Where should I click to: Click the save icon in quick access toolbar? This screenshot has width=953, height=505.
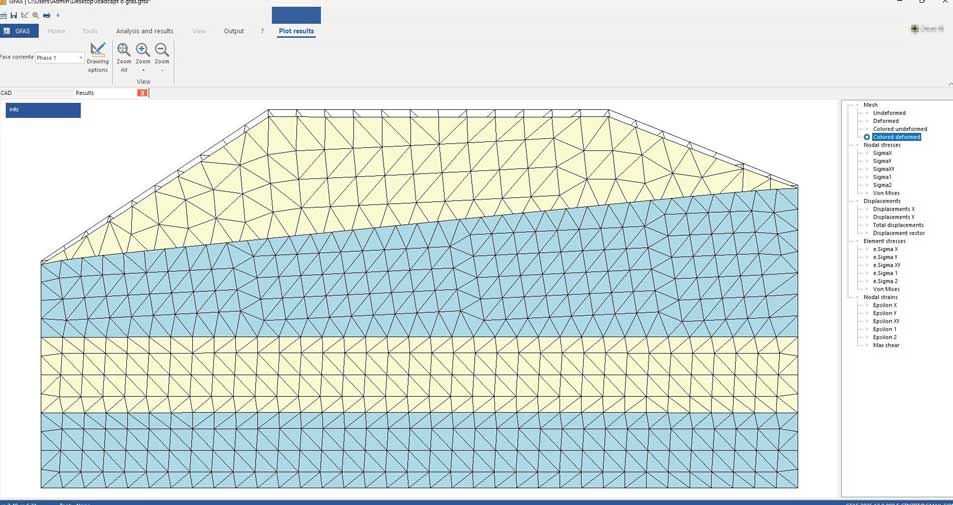point(14,16)
